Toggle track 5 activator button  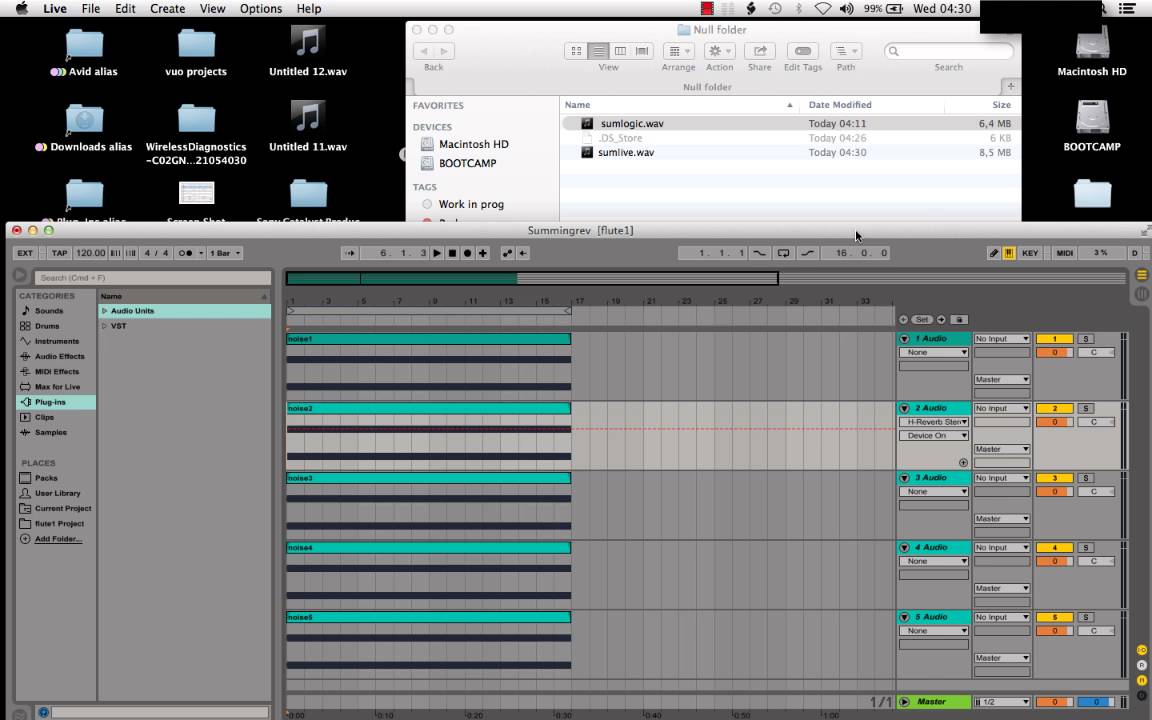(x=1054, y=617)
